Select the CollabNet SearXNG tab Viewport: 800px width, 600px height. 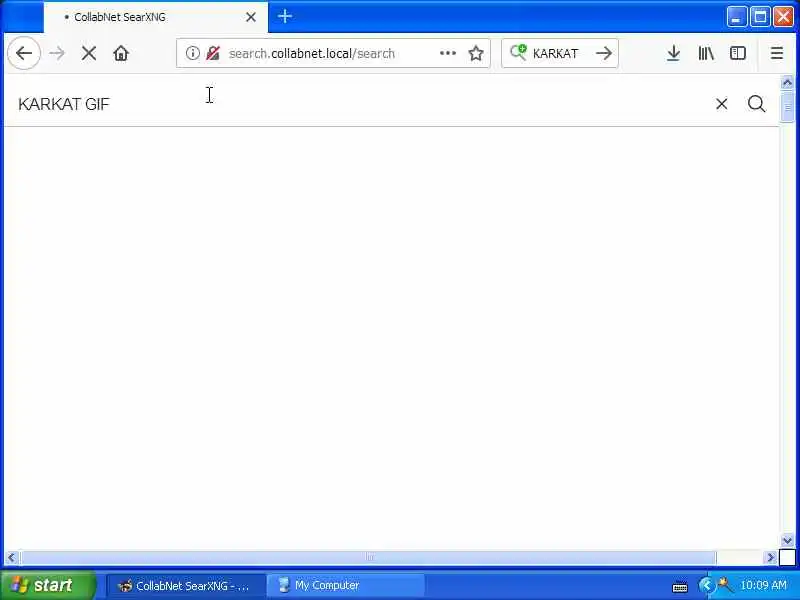156,17
